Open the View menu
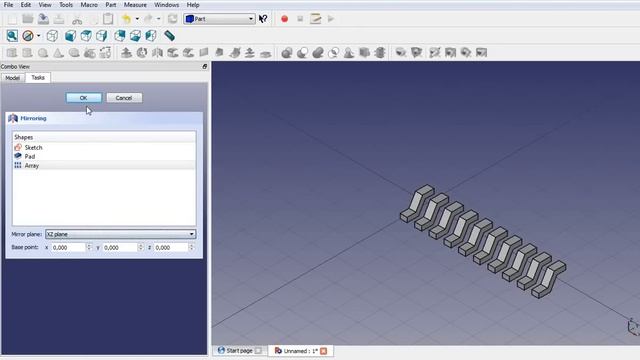The width and height of the screenshot is (640, 360). point(45,5)
